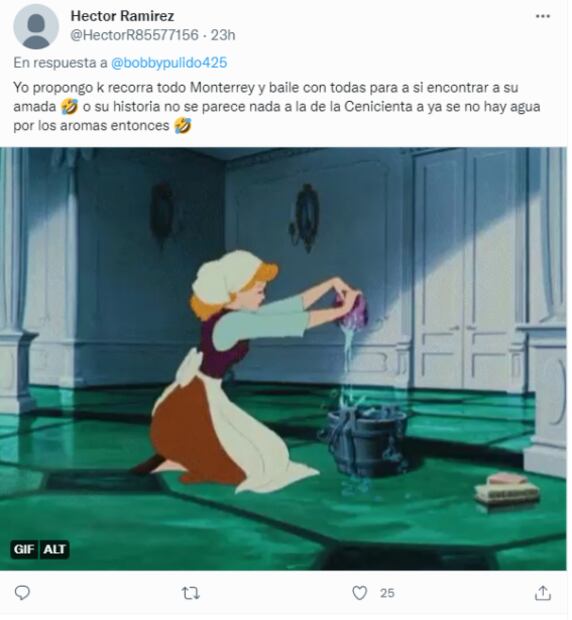Click the tweet text about Monterrey
Viewport: 572px width, 620px height.
(x=278, y=107)
